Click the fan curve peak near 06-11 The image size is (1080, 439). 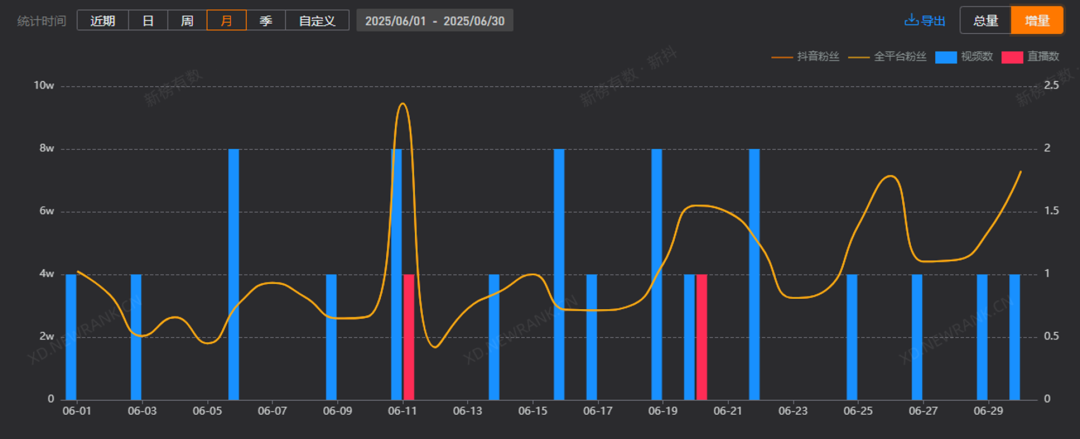[x=402, y=104]
